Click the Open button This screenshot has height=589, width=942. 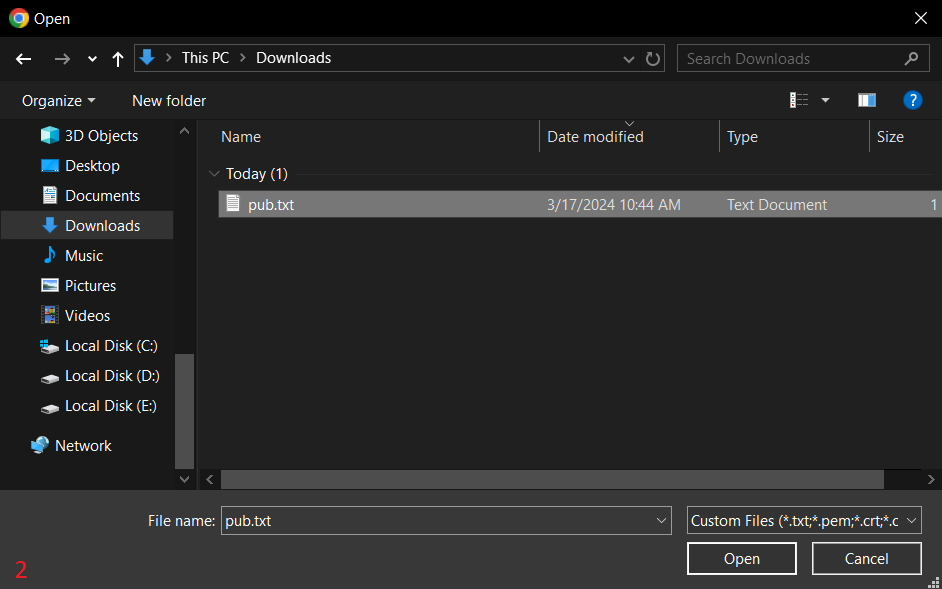click(742, 558)
